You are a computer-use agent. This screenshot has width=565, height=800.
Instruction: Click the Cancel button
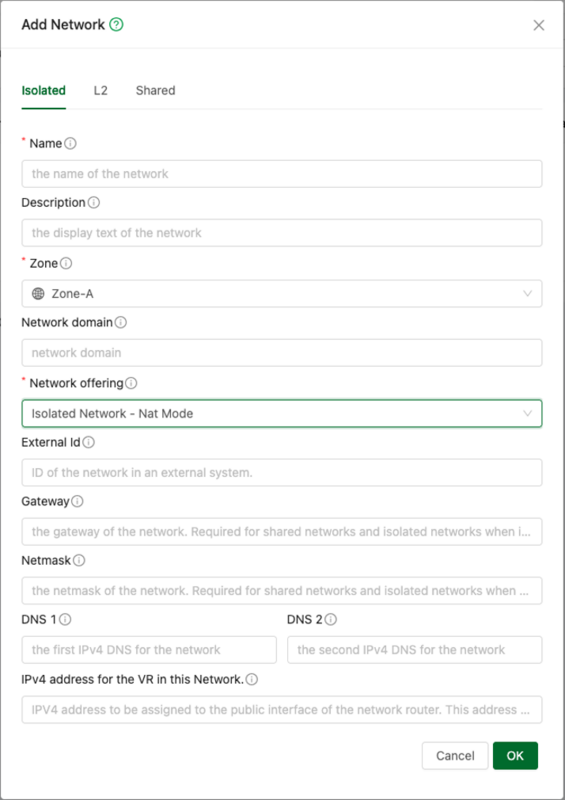point(455,756)
